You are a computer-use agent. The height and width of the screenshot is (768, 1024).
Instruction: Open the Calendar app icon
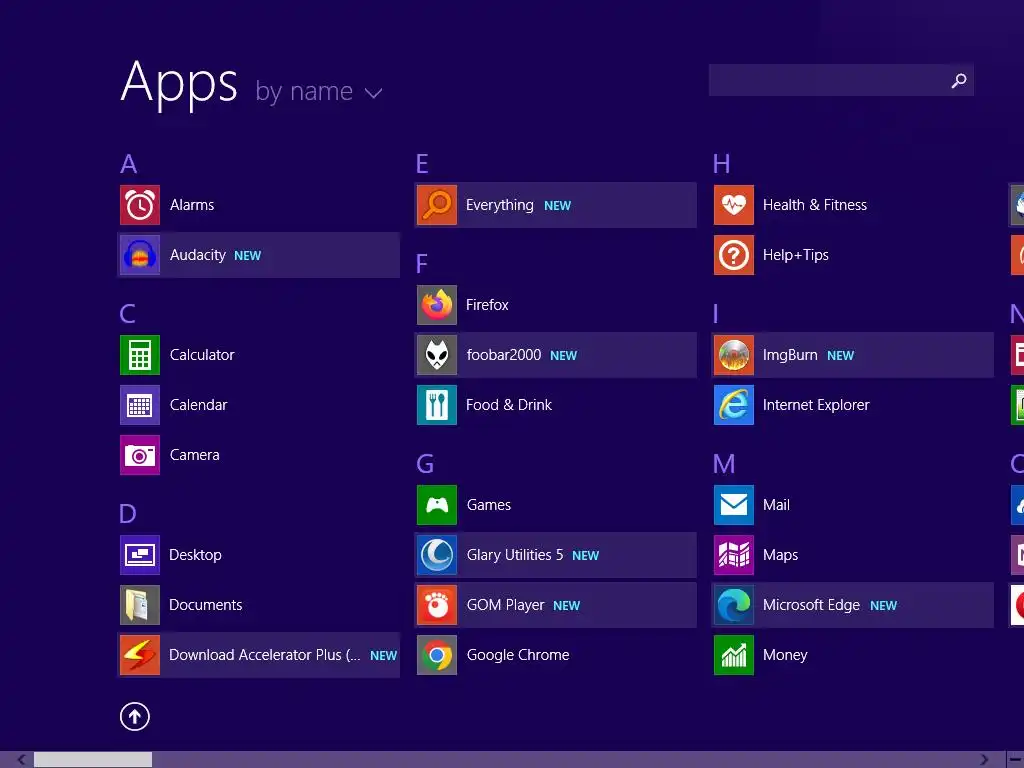pyautogui.click(x=140, y=405)
